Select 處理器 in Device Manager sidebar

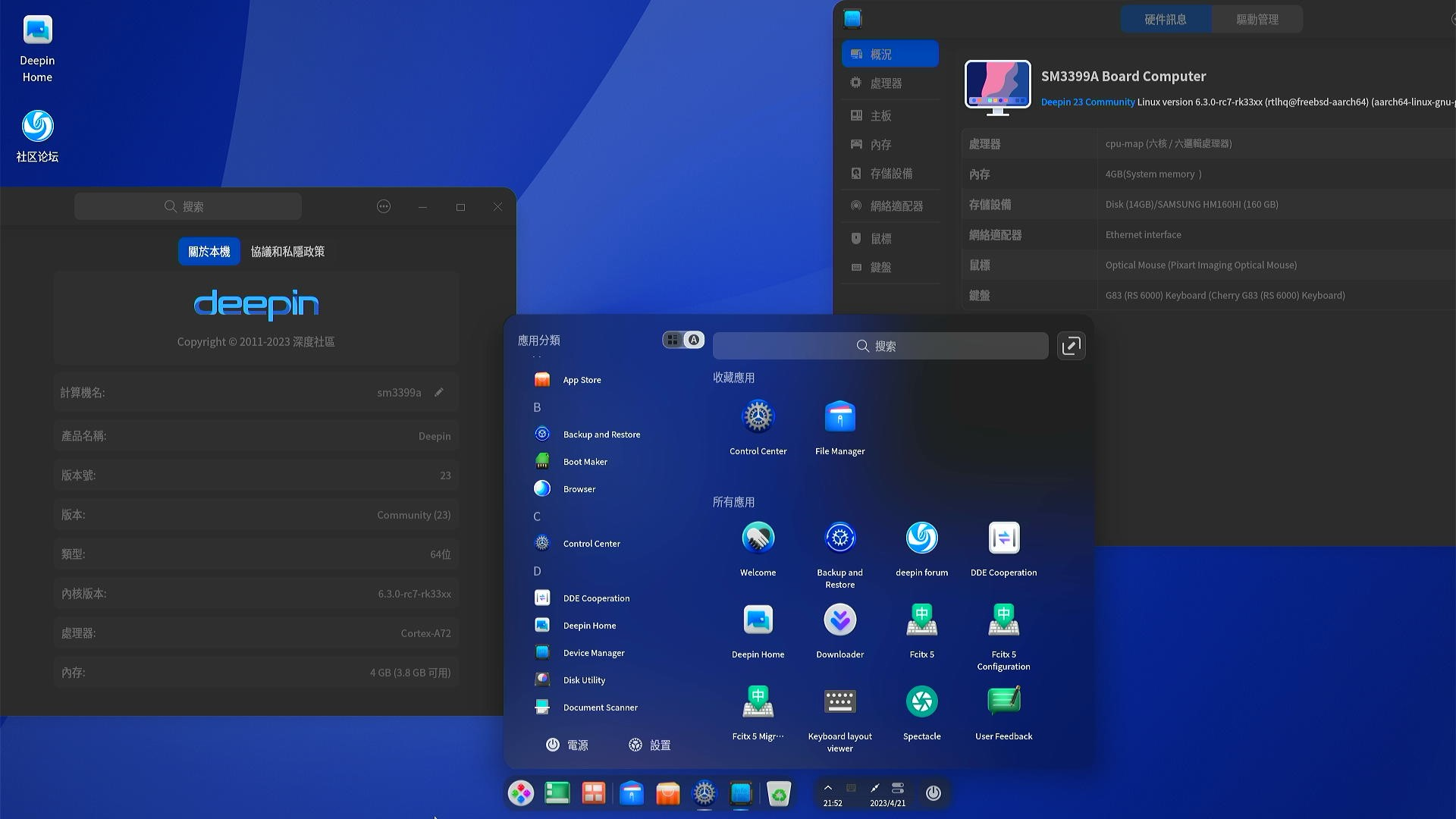coord(886,83)
